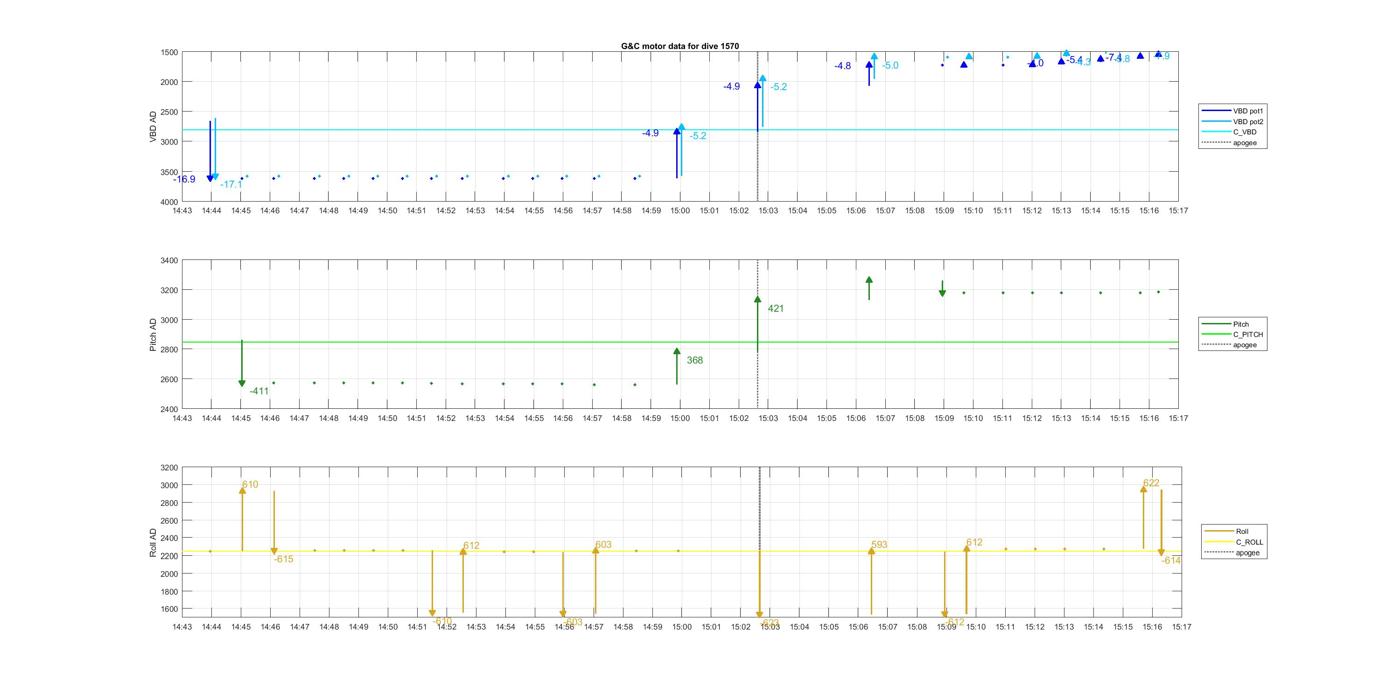The height and width of the screenshot is (693, 1400).
Task: Click the "2500" tick on VBD axis
Action: click(x=167, y=112)
